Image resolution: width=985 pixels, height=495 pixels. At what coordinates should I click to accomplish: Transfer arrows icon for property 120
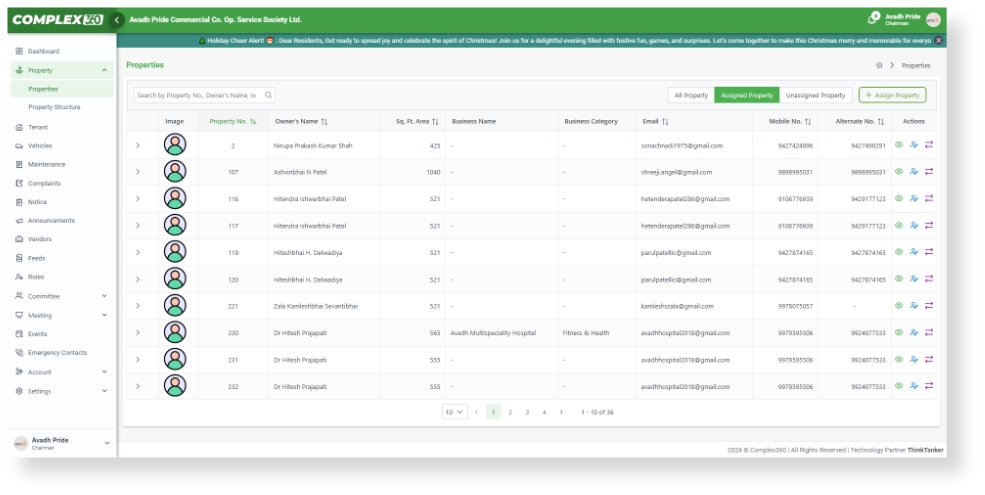click(x=928, y=279)
